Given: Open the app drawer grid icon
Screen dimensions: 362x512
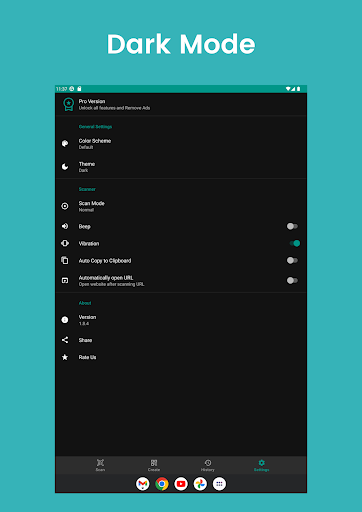Looking at the screenshot, I should 219,484.
